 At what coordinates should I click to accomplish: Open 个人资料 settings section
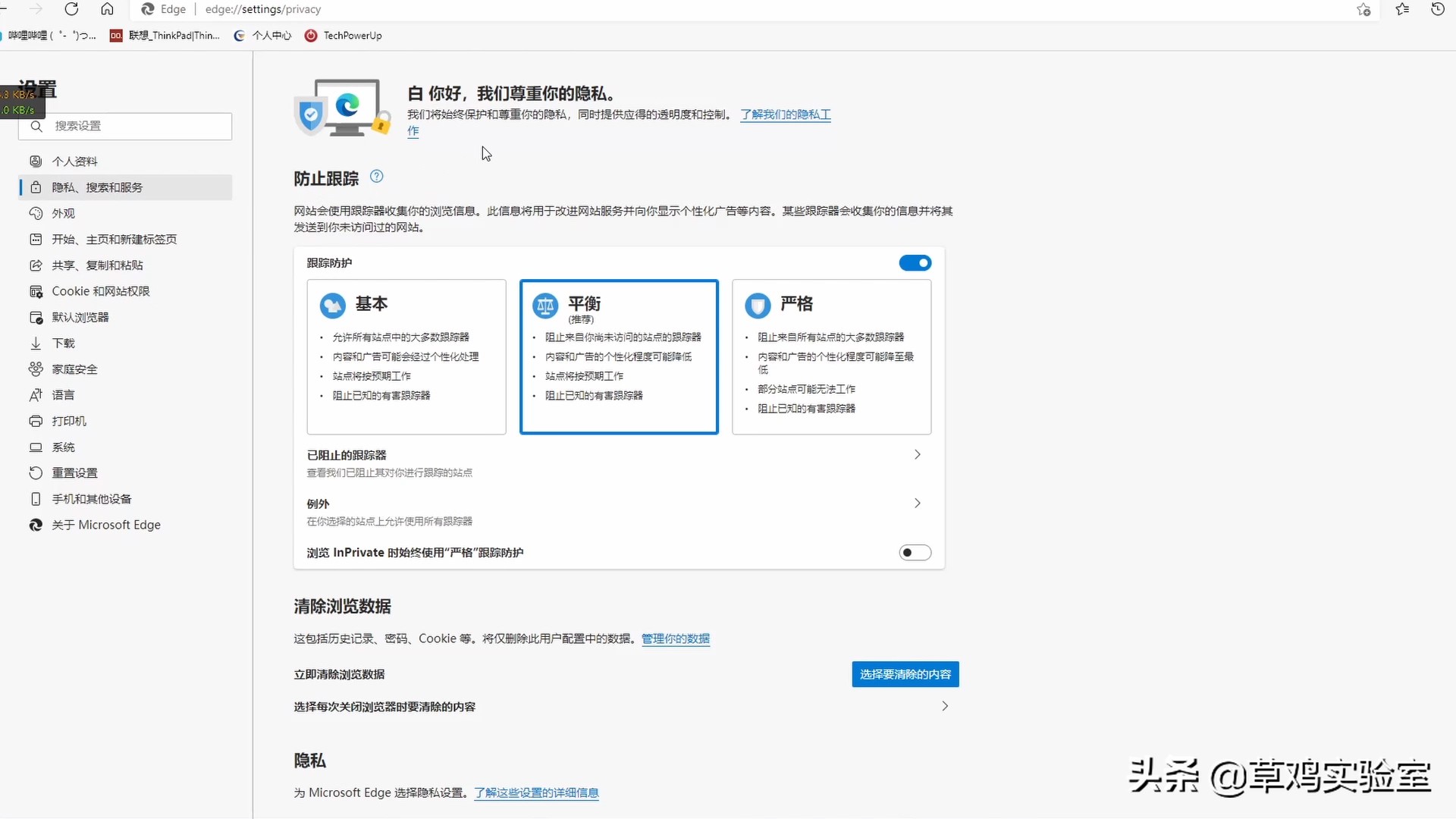click(125, 162)
